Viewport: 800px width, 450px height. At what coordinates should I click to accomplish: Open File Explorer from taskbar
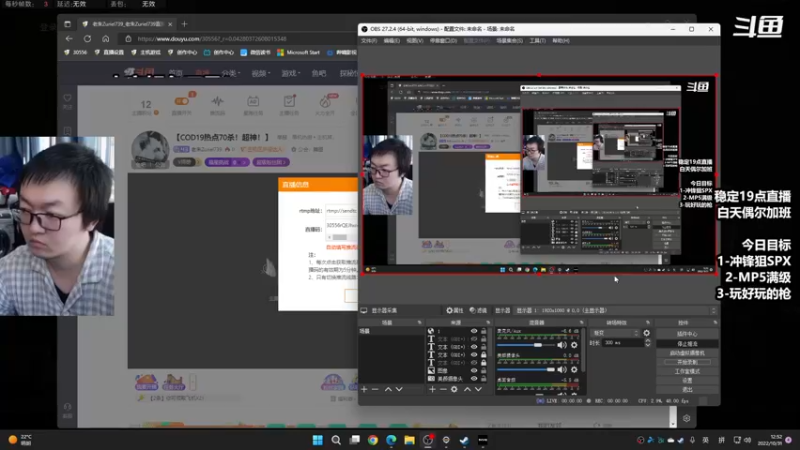coord(409,440)
